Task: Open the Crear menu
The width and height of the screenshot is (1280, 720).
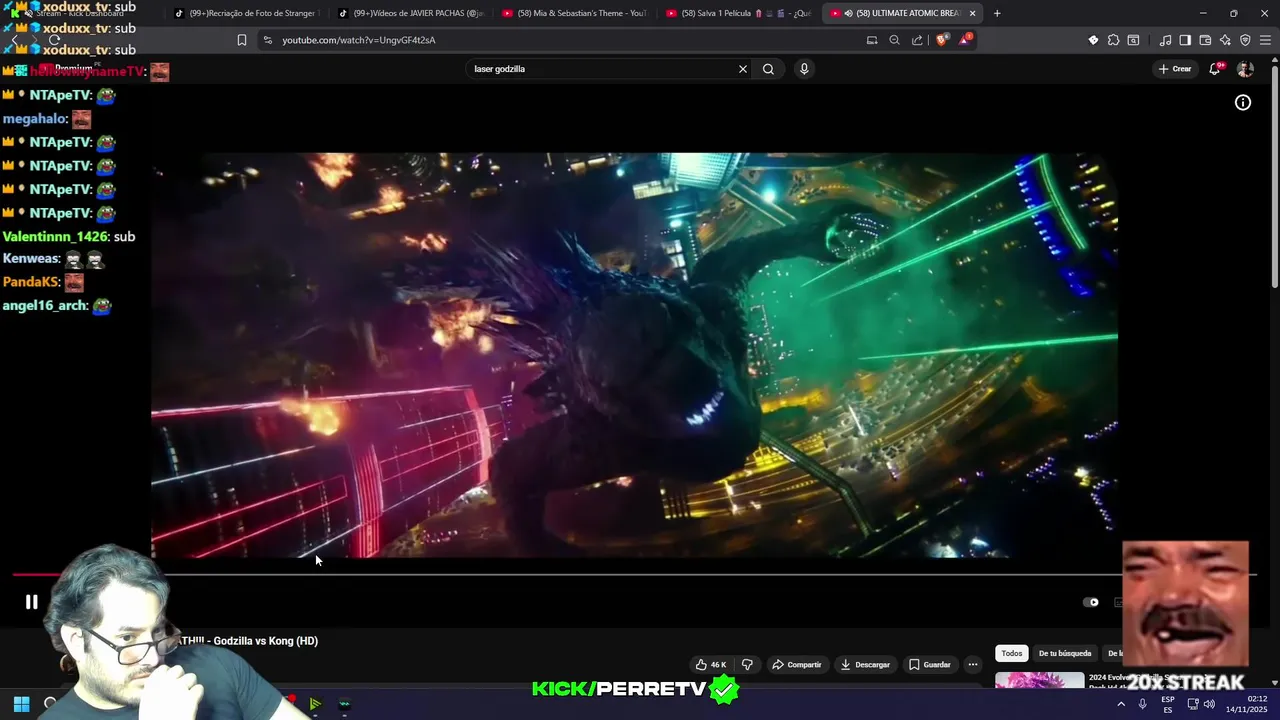Action: 1175,69
